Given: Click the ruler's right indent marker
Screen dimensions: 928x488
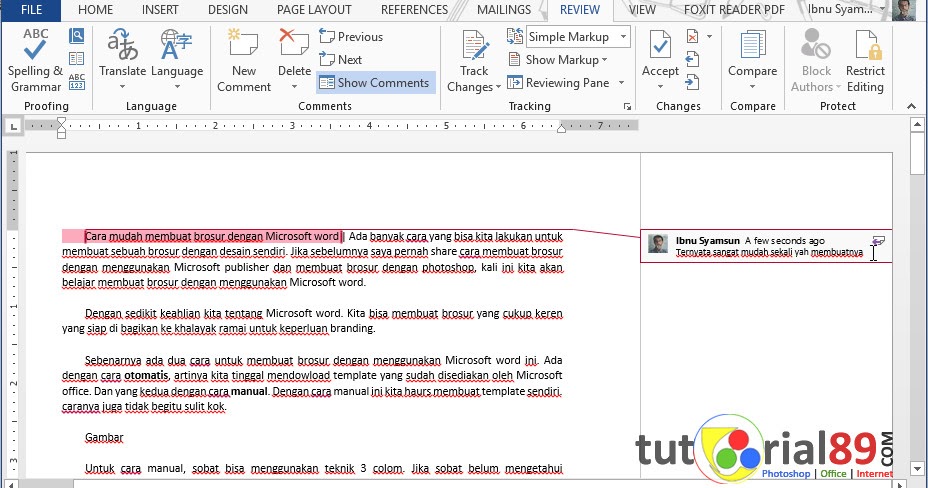Looking at the screenshot, I should 561,128.
